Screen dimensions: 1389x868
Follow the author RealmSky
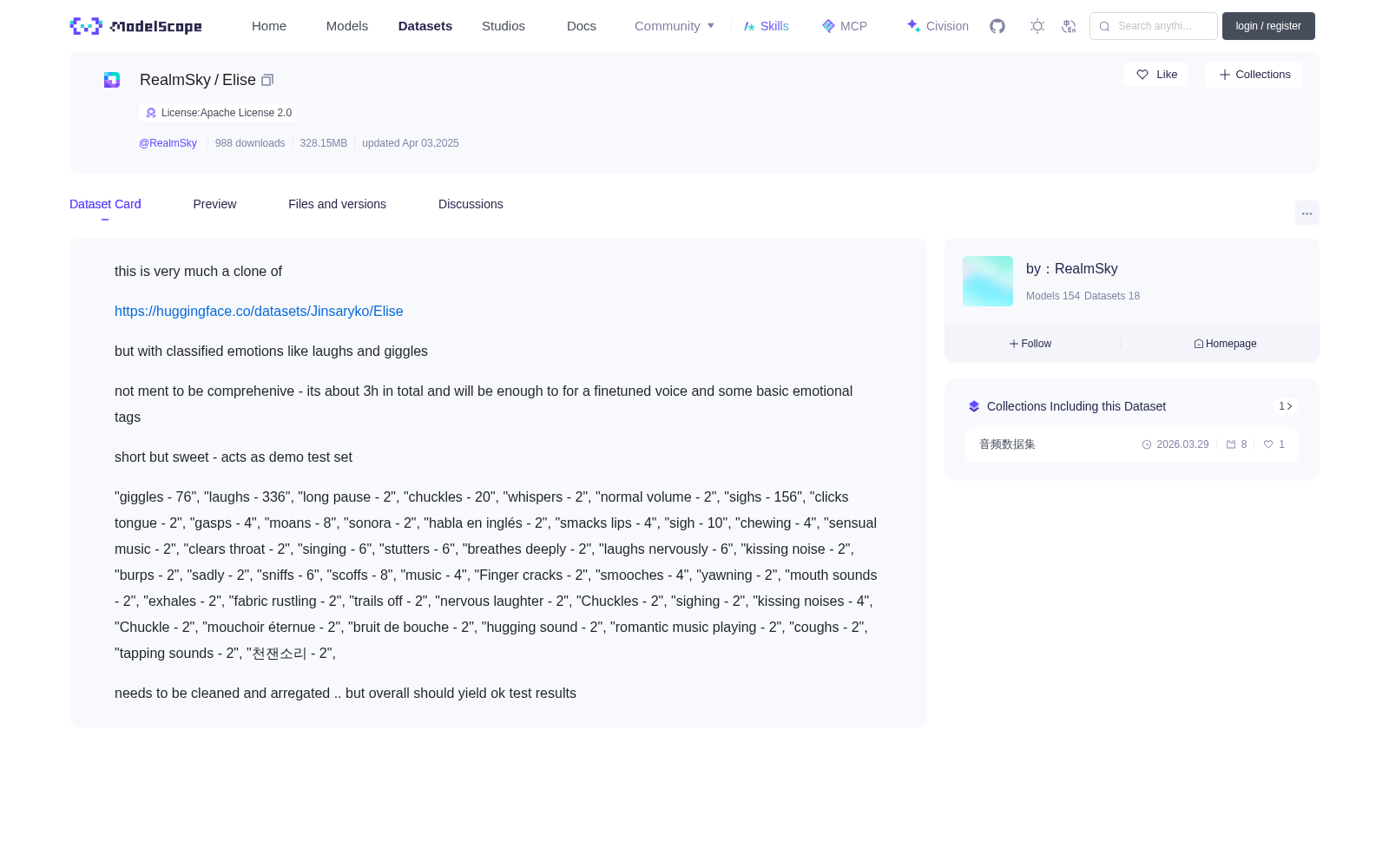[1030, 344]
